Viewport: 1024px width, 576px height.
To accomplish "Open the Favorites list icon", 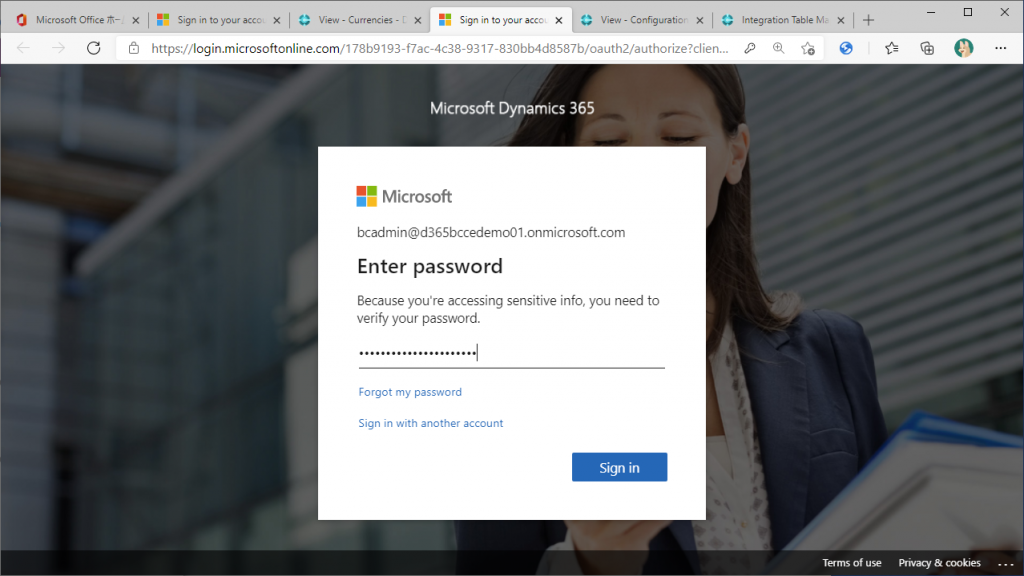I will coord(892,48).
